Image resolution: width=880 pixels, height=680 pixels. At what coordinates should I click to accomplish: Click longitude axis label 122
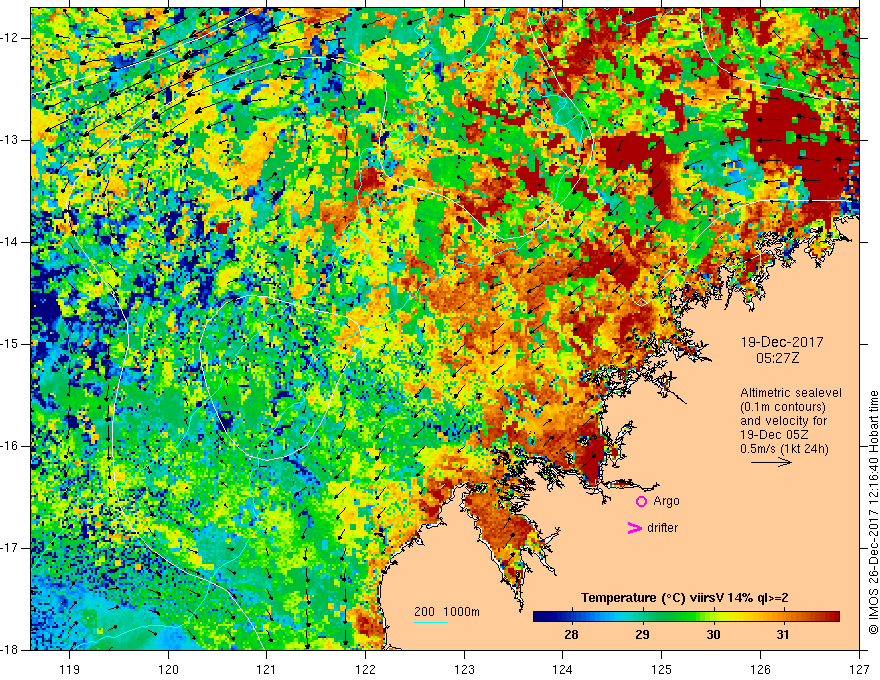click(365, 669)
